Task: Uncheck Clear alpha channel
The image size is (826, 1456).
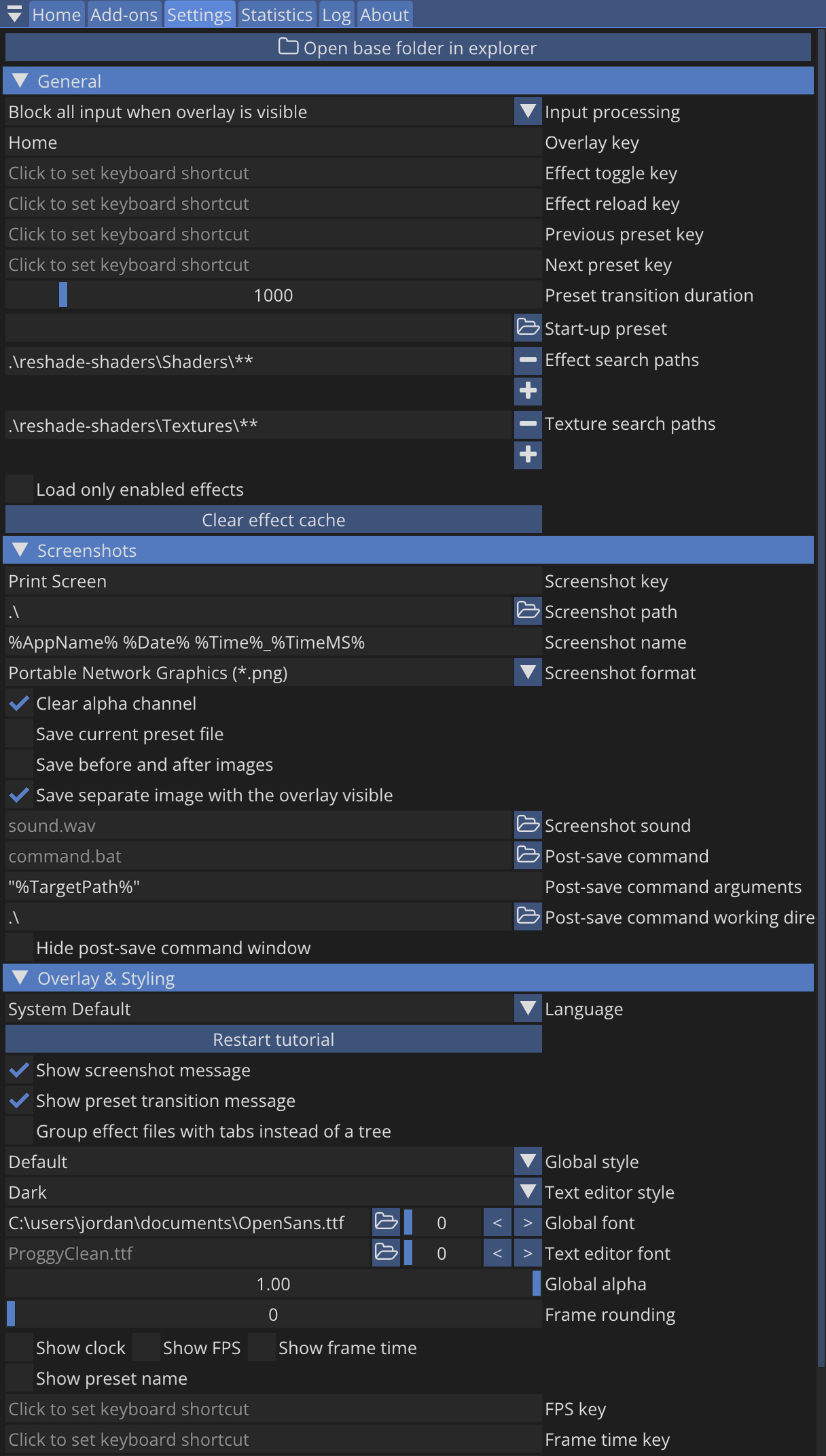Action: (x=19, y=703)
